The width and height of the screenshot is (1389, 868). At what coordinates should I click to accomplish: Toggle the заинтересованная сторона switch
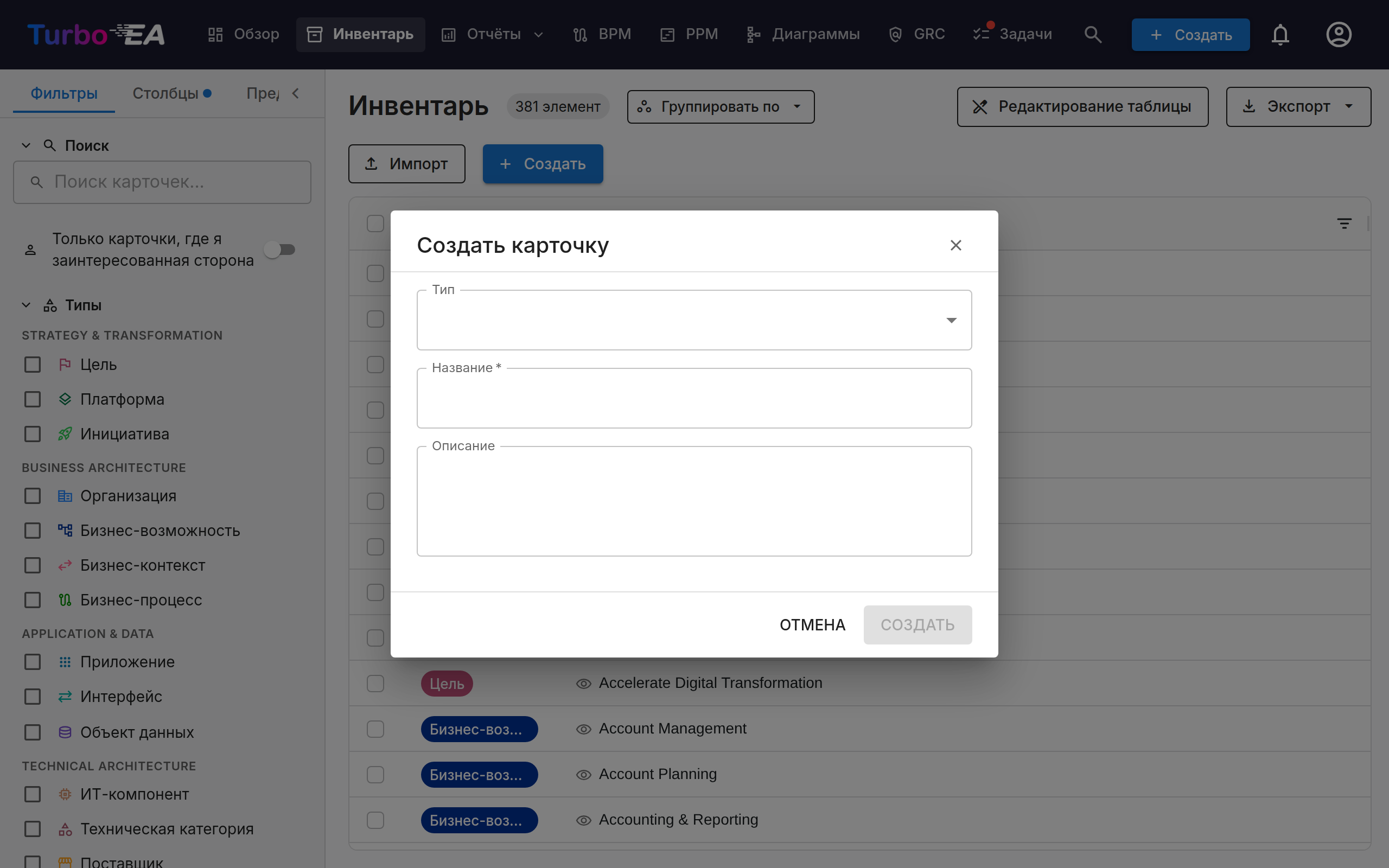280,250
